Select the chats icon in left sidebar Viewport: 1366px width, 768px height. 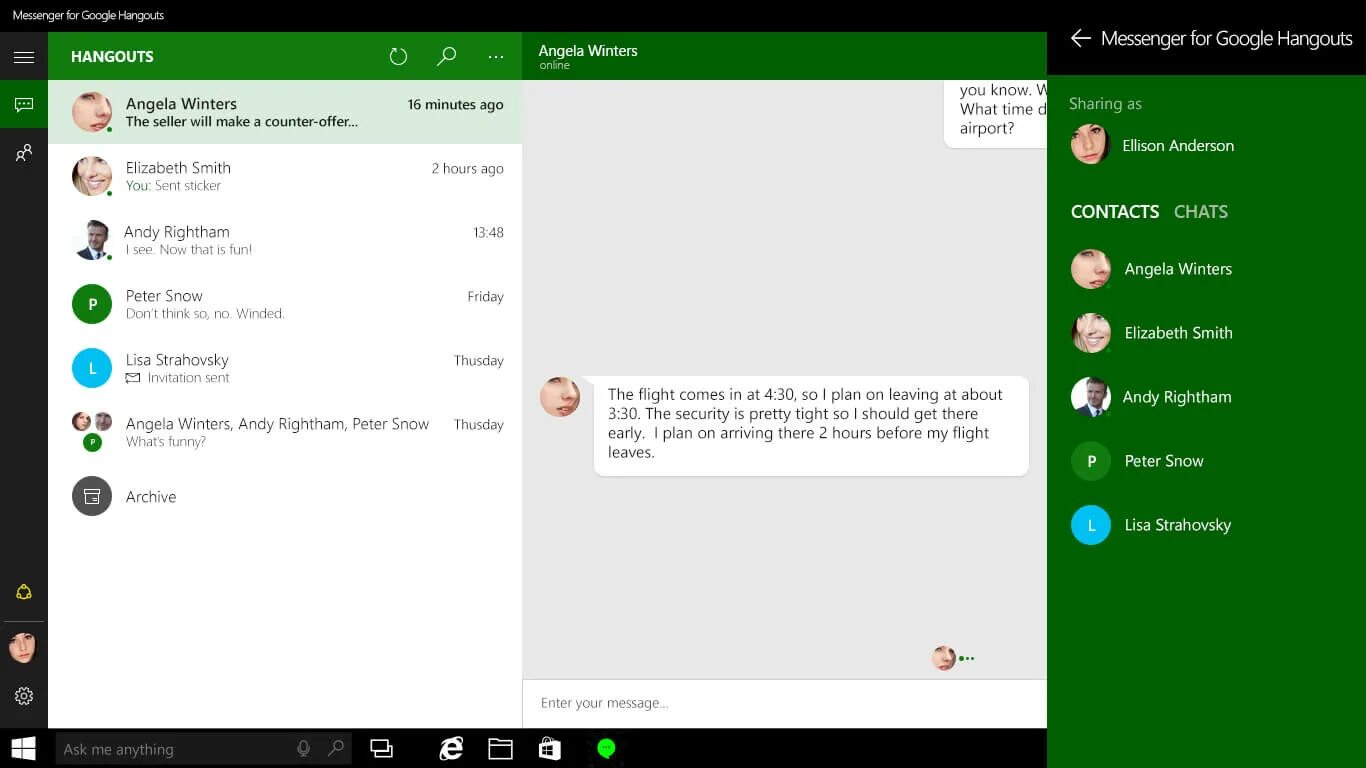pos(24,104)
